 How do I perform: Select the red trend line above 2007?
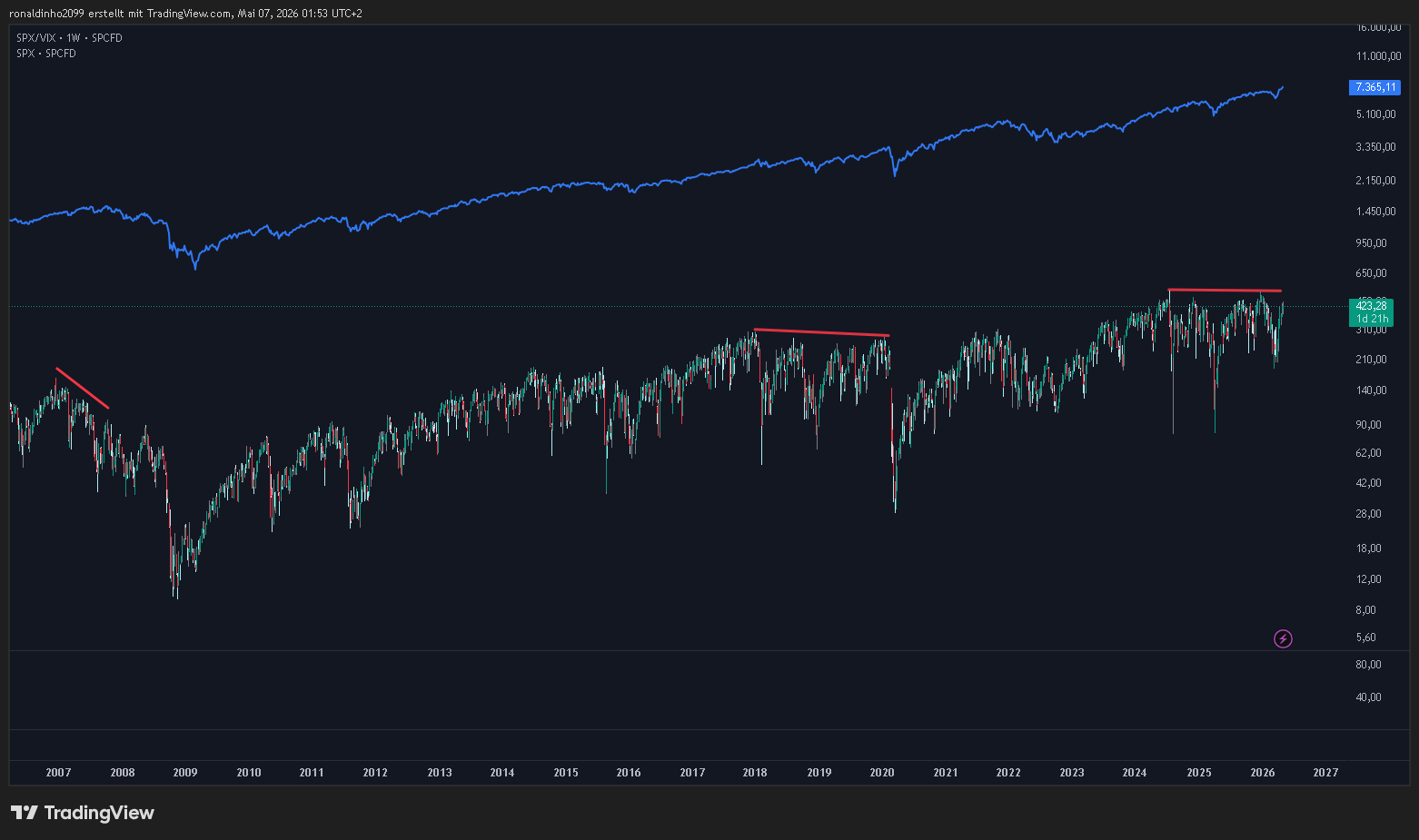pos(83,388)
